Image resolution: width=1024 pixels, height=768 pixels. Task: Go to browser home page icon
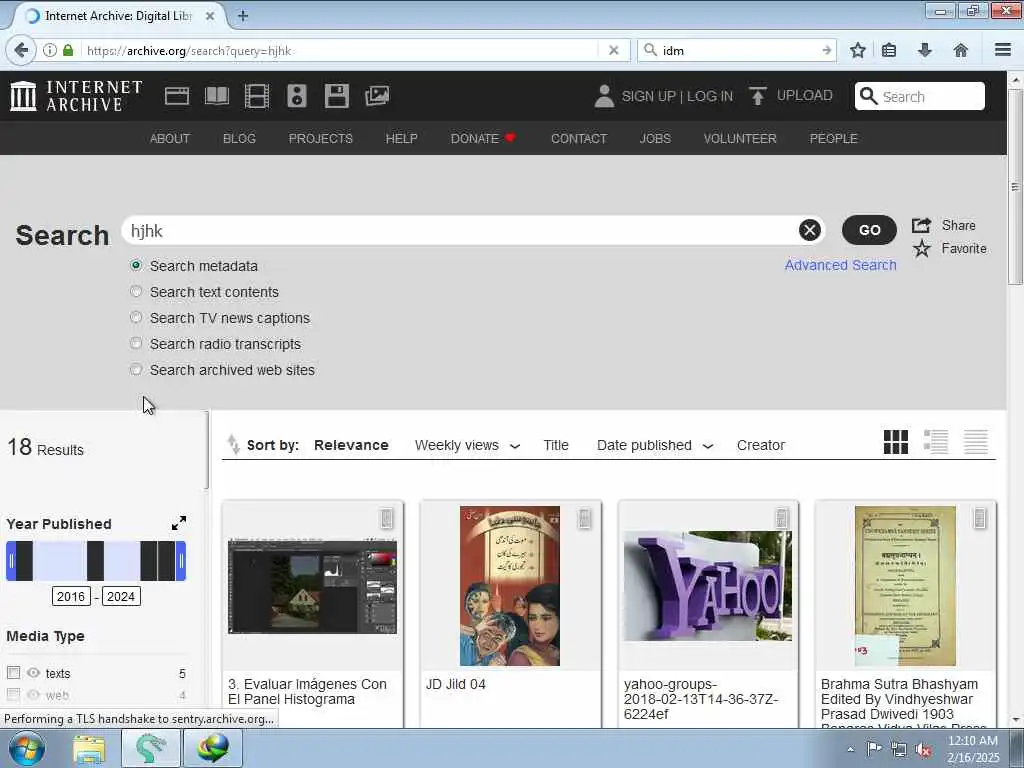961,50
